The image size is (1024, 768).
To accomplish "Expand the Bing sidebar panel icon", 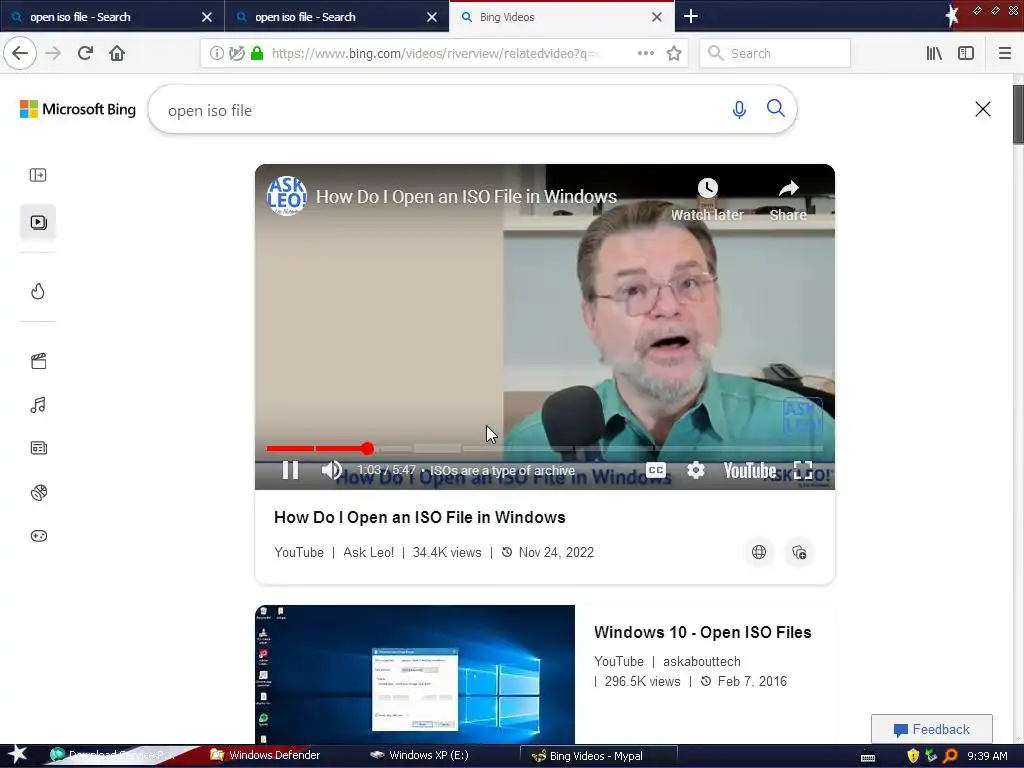I will [38, 175].
